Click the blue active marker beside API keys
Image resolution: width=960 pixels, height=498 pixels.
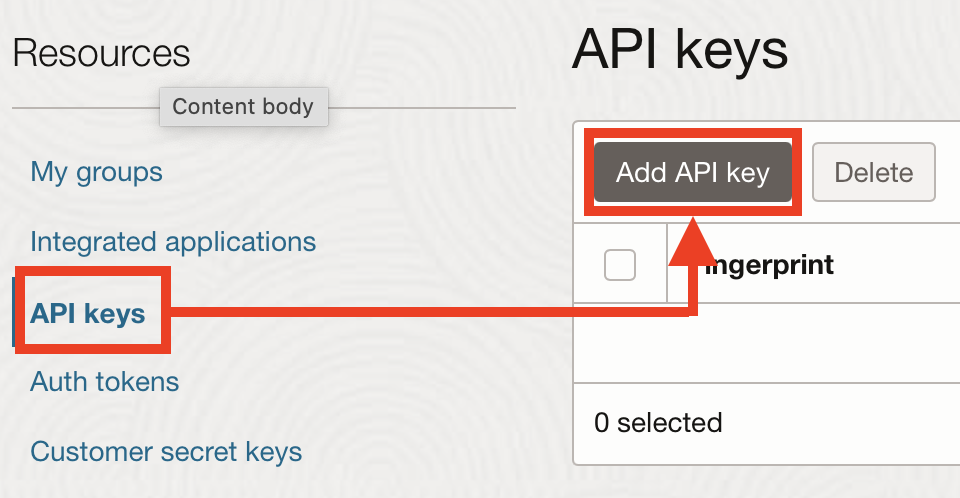click(x=13, y=312)
